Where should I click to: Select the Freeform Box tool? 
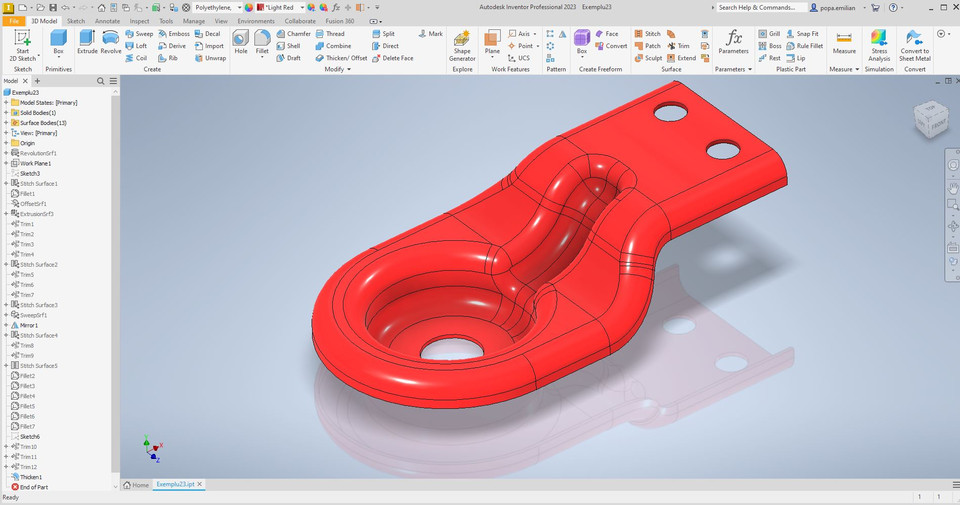(582, 42)
